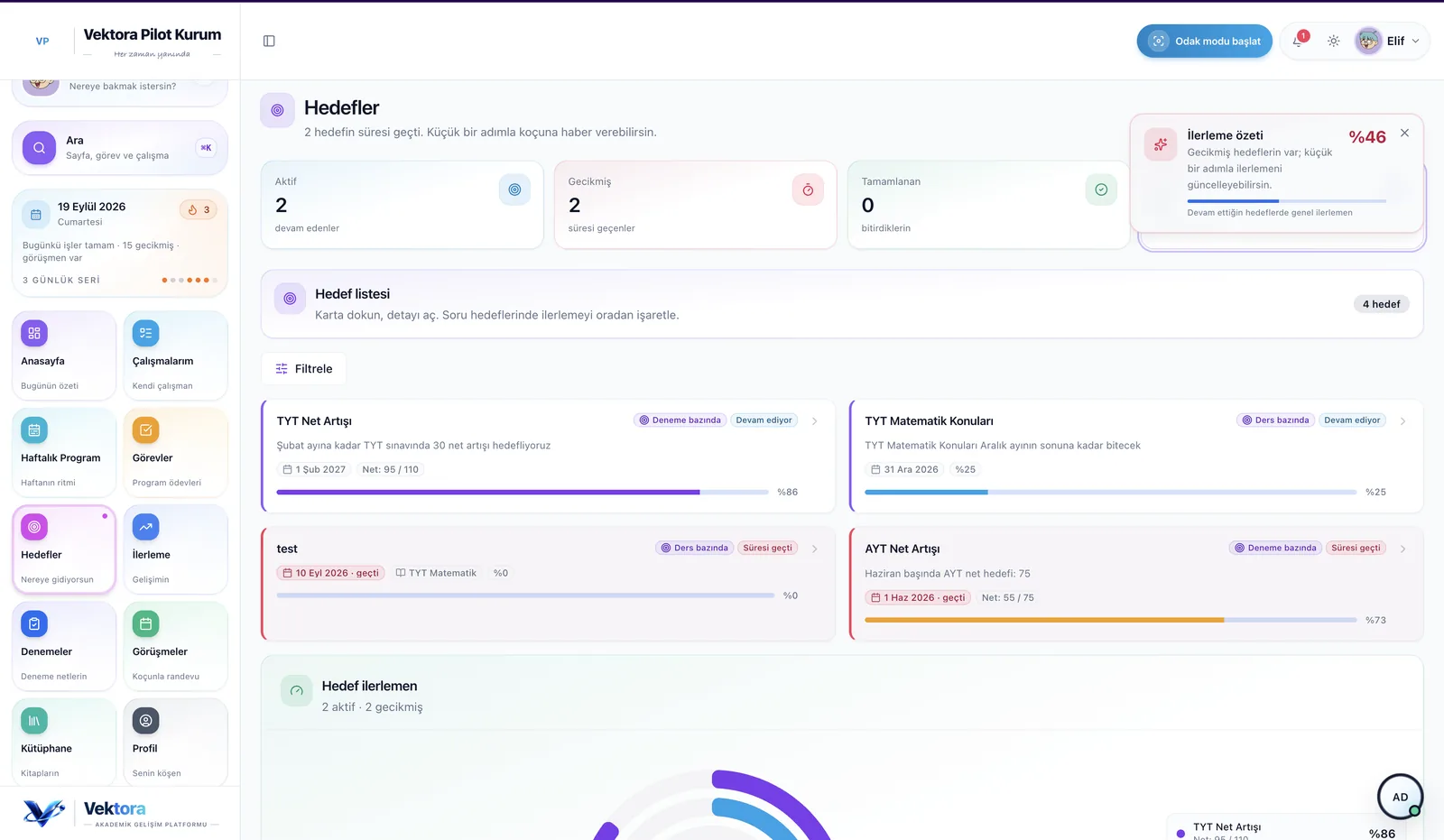Click Süresi geçti badge on test goal
The height and width of the screenshot is (840, 1444).
click(767, 548)
